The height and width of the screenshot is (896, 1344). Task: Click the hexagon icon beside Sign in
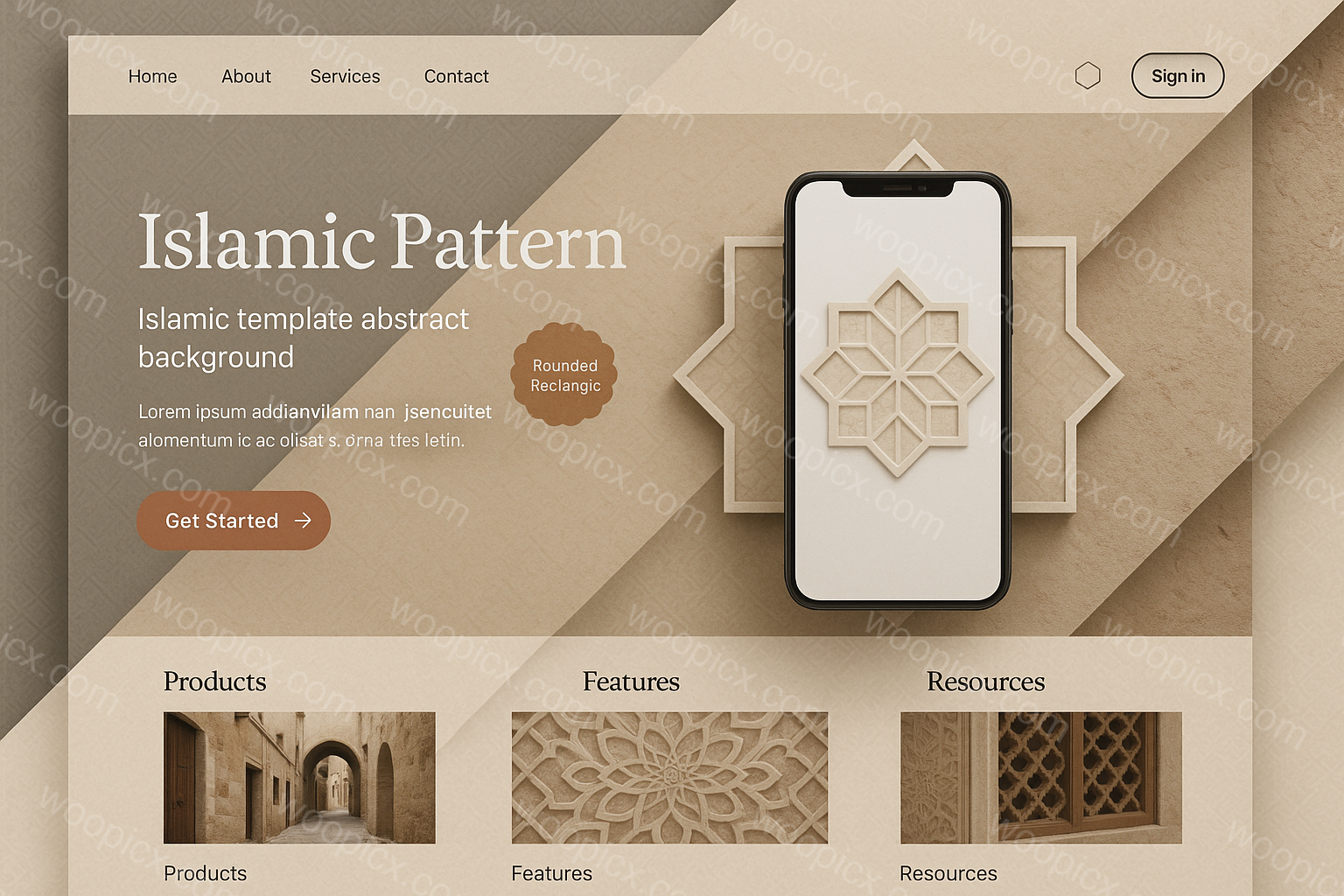point(1088,76)
